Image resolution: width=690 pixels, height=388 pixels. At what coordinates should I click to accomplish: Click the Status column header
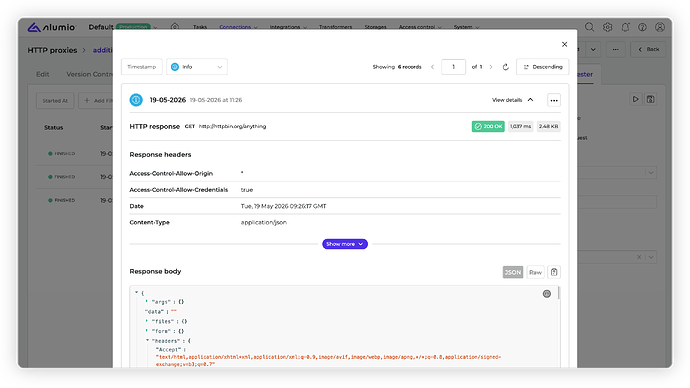[x=54, y=128]
